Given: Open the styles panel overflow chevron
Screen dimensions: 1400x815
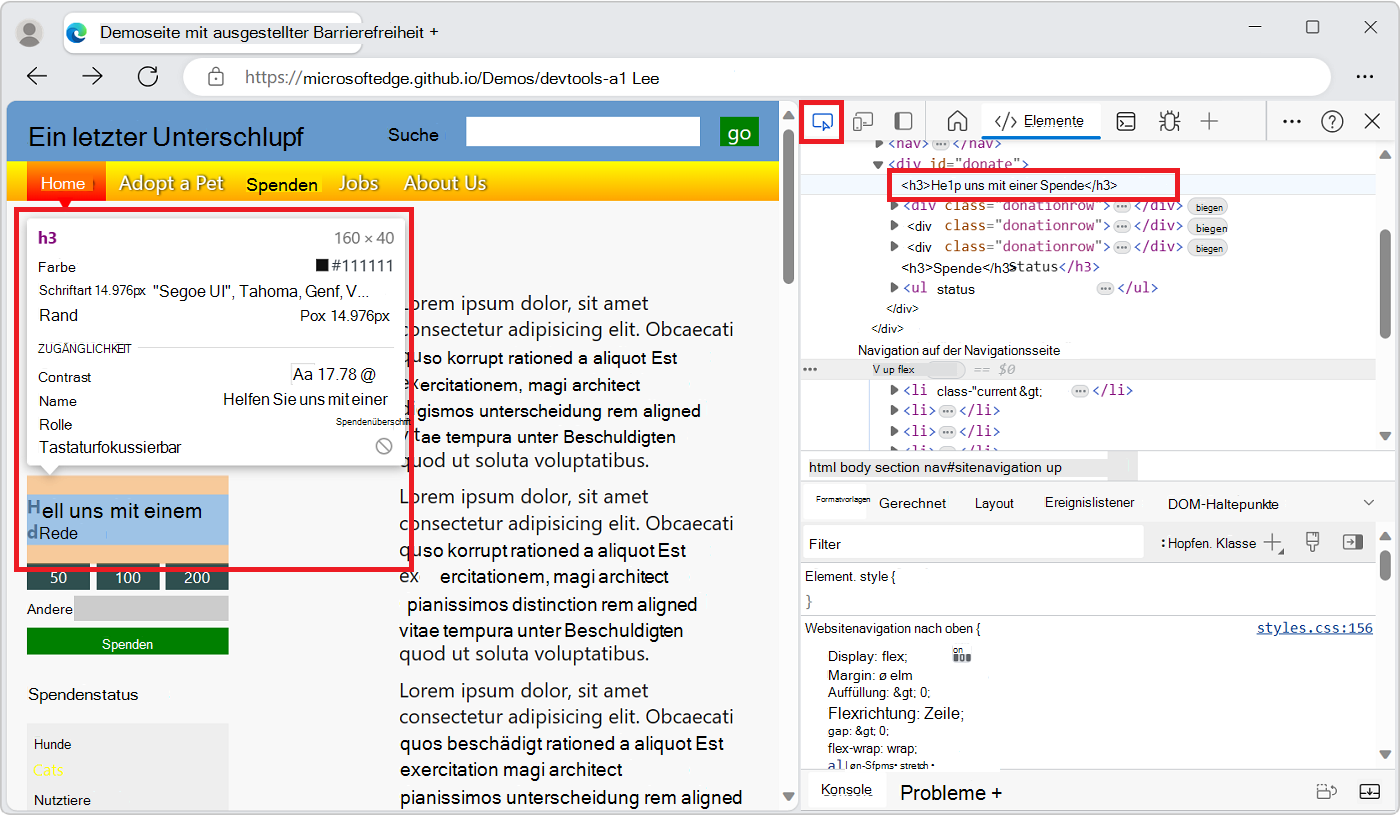Looking at the screenshot, I should pos(1369,502).
